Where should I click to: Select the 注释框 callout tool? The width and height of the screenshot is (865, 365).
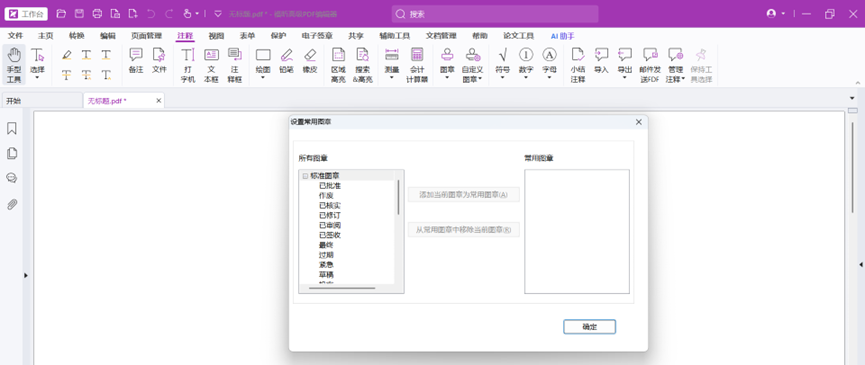coord(235,65)
